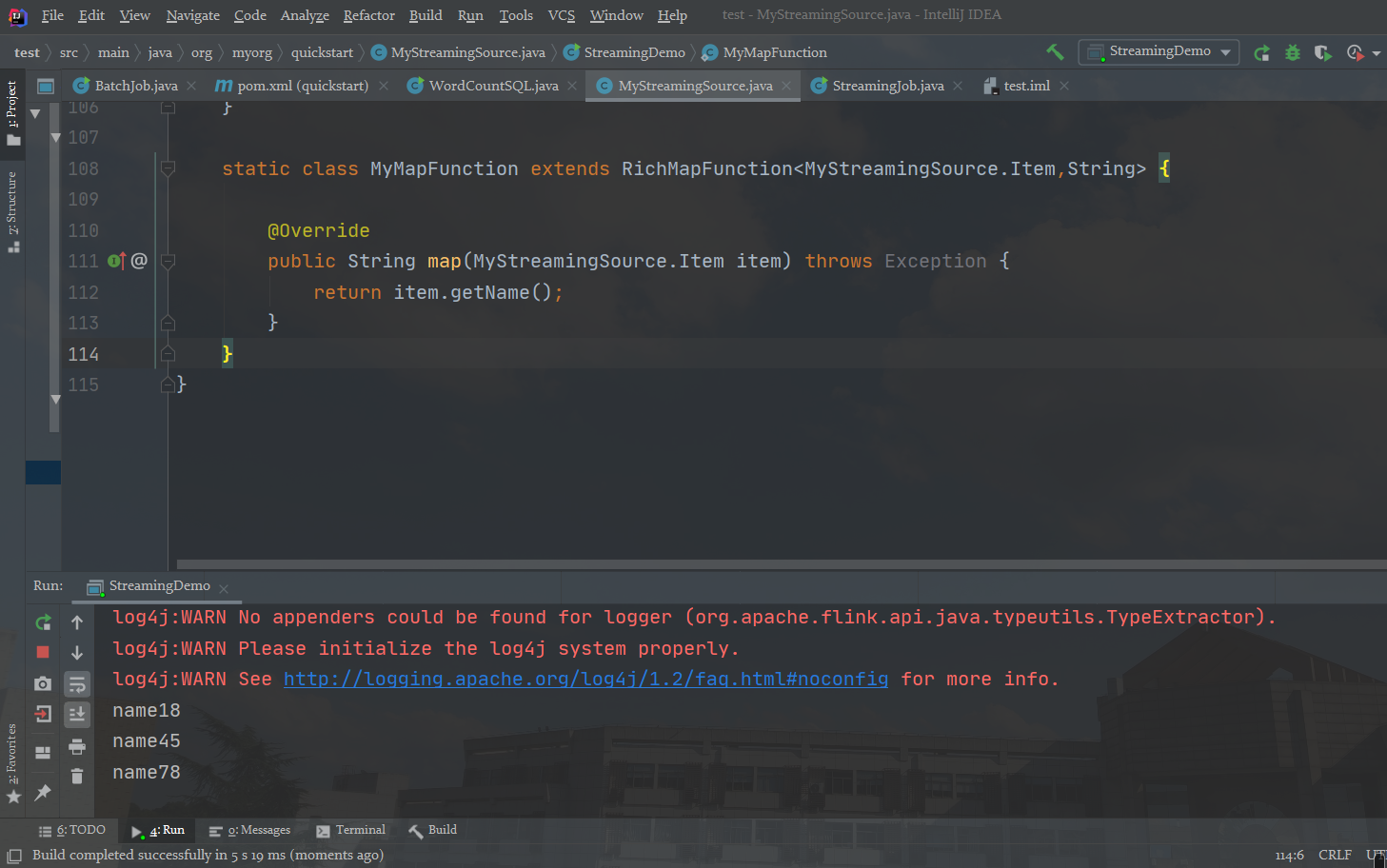
Task: Click the camera dump threads icon
Action: pos(43,683)
